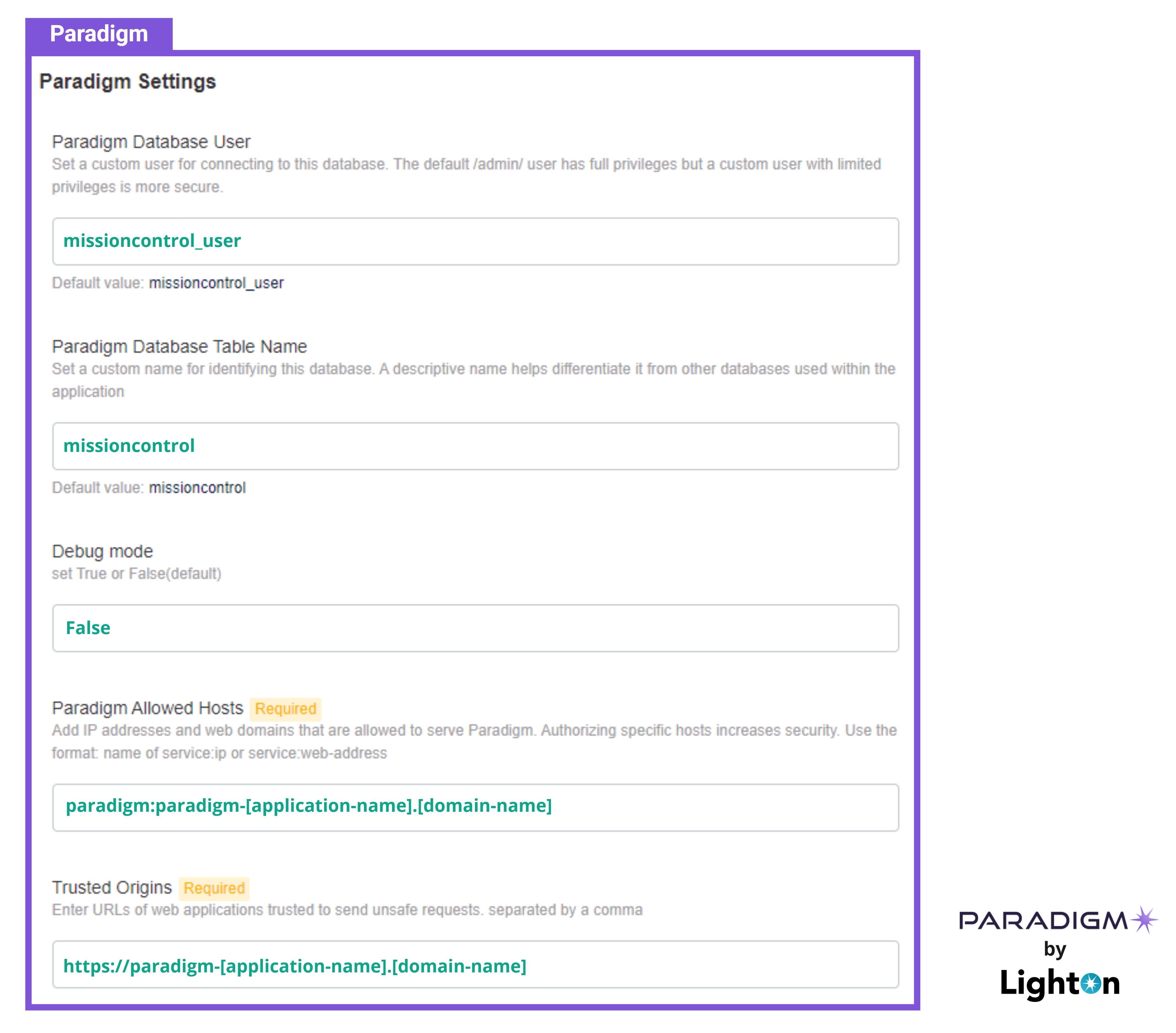
Task: Click the Table Name description about descriptive names
Action: (473, 380)
